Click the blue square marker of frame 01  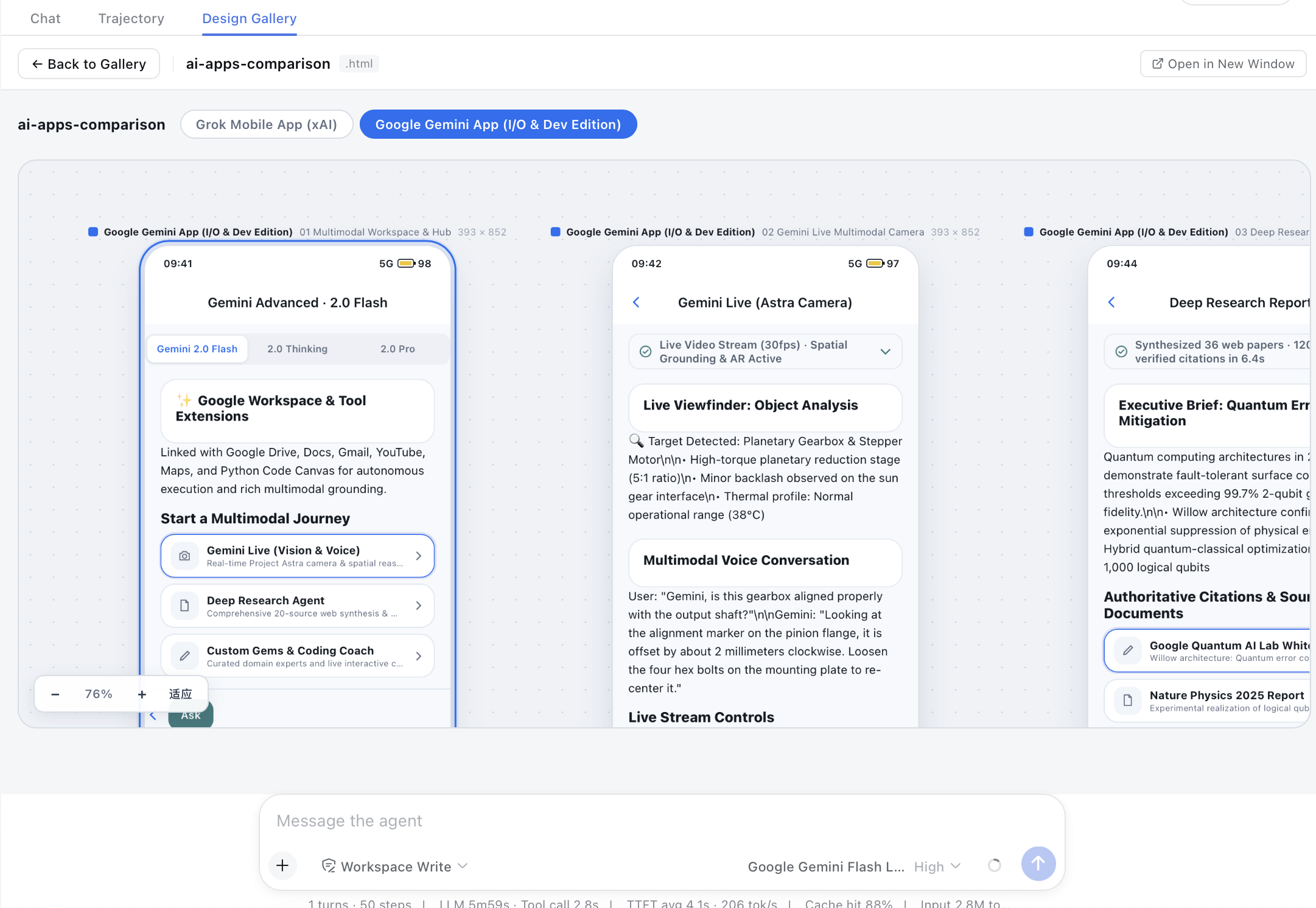point(93,232)
